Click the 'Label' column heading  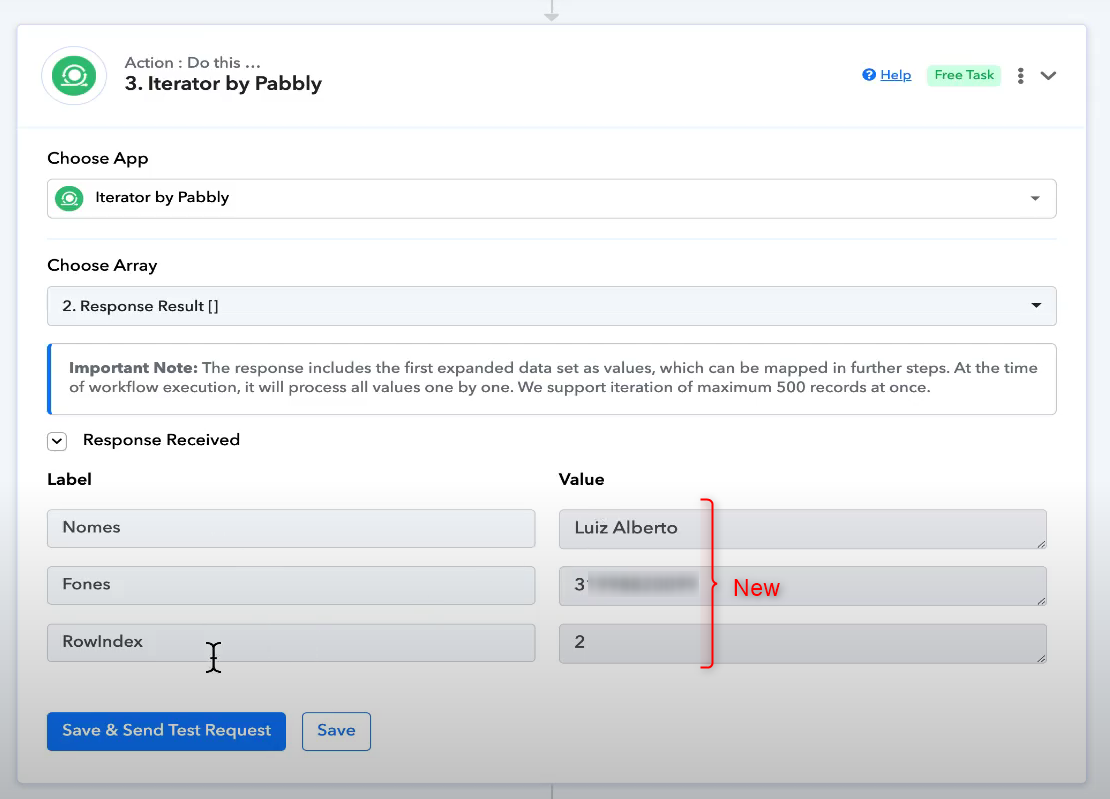[x=69, y=479]
